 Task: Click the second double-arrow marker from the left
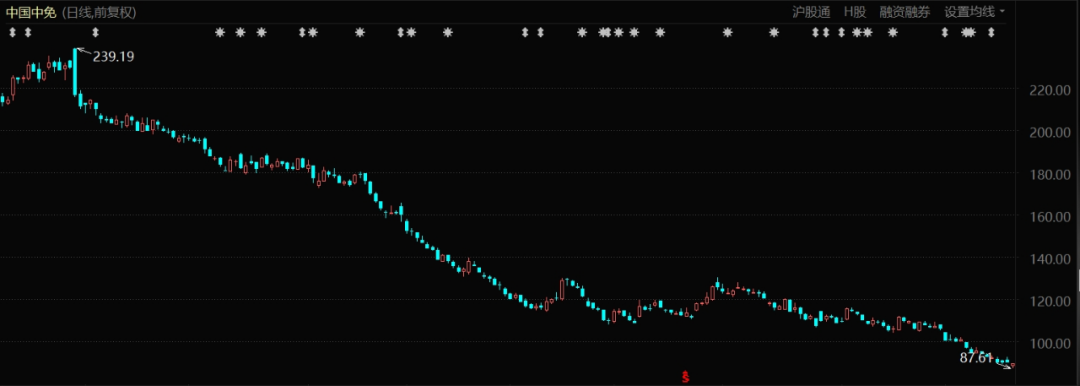coord(28,32)
